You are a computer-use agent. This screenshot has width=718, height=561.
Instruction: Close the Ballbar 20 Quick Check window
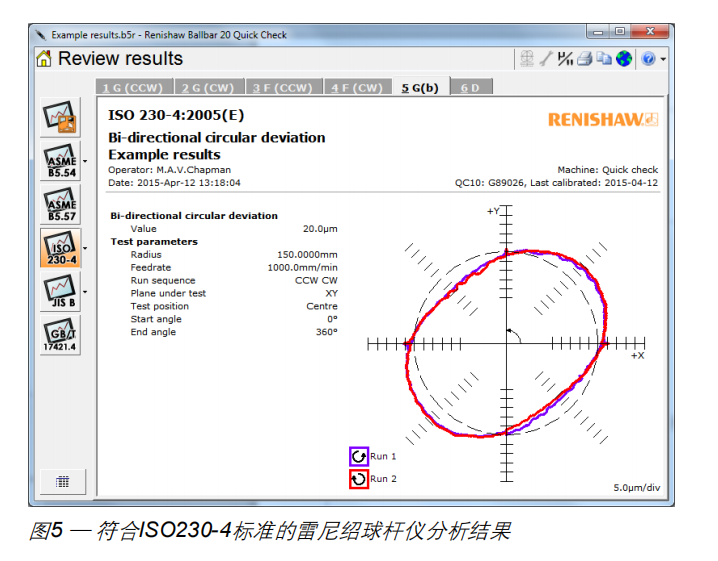(650, 31)
